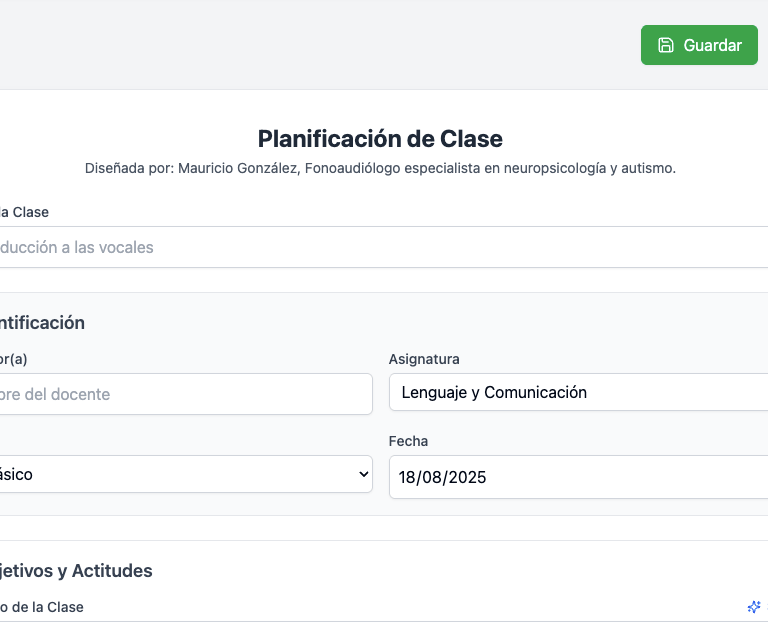Click the label above the class title field

point(24,212)
